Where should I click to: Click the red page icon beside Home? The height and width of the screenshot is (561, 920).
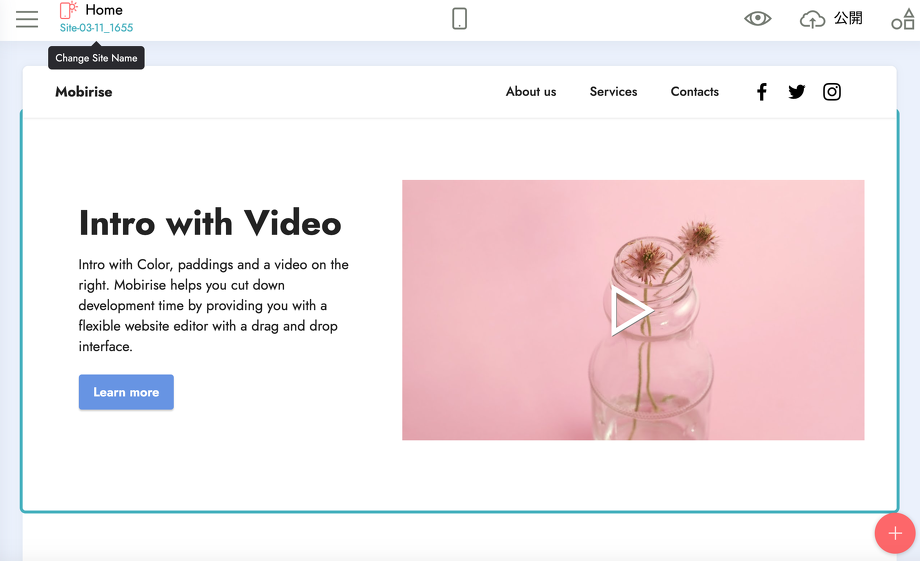point(68,10)
